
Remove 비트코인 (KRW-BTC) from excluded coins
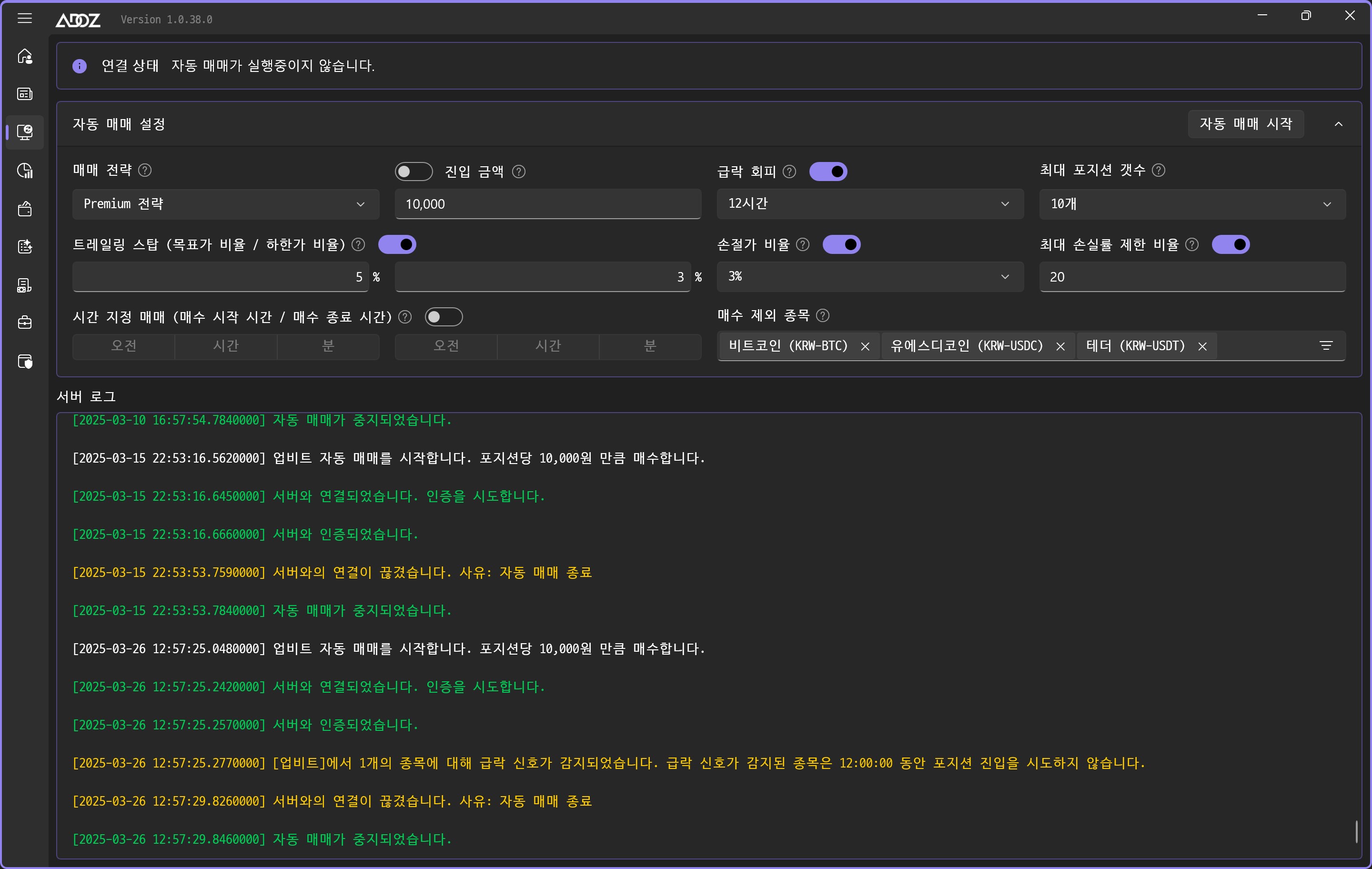coord(865,346)
